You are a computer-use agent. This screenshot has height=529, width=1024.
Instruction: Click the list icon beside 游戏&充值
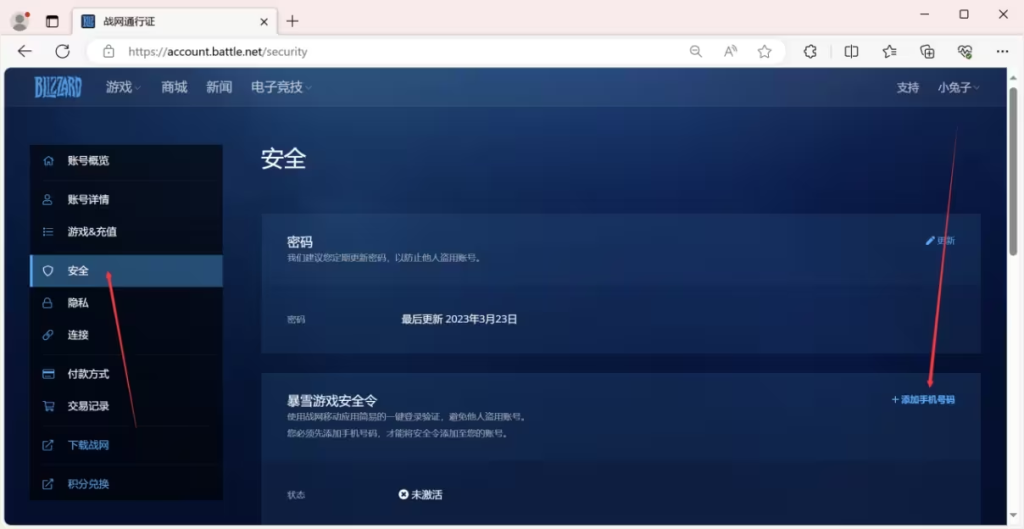point(48,232)
